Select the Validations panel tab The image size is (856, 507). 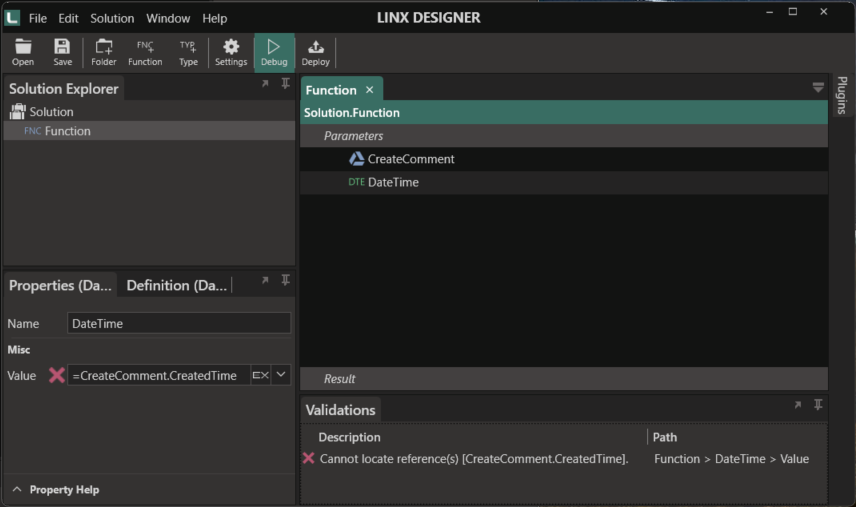pos(340,410)
